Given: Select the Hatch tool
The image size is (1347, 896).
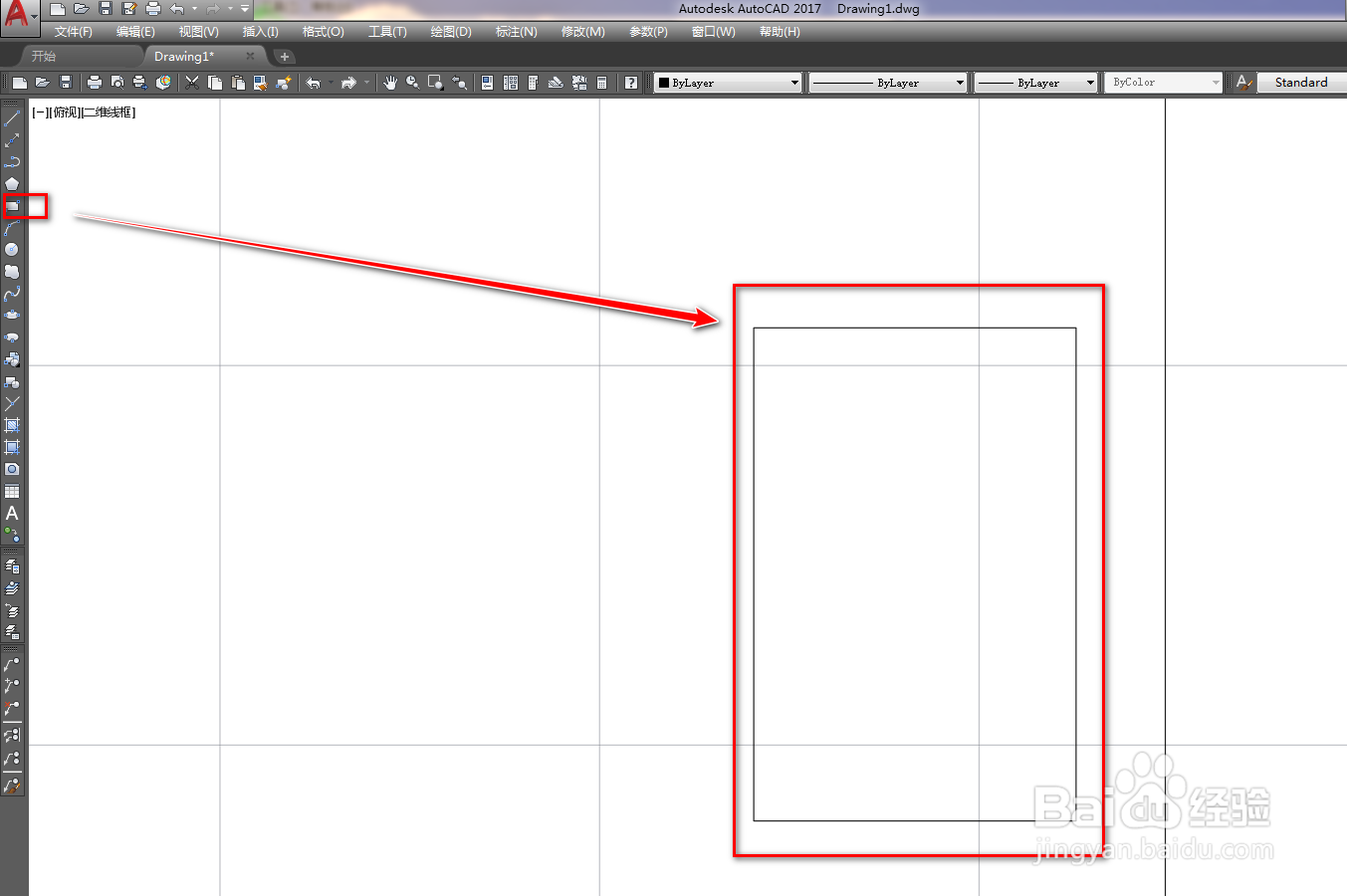Looking at the screenshot, I should tap(12, 425).
